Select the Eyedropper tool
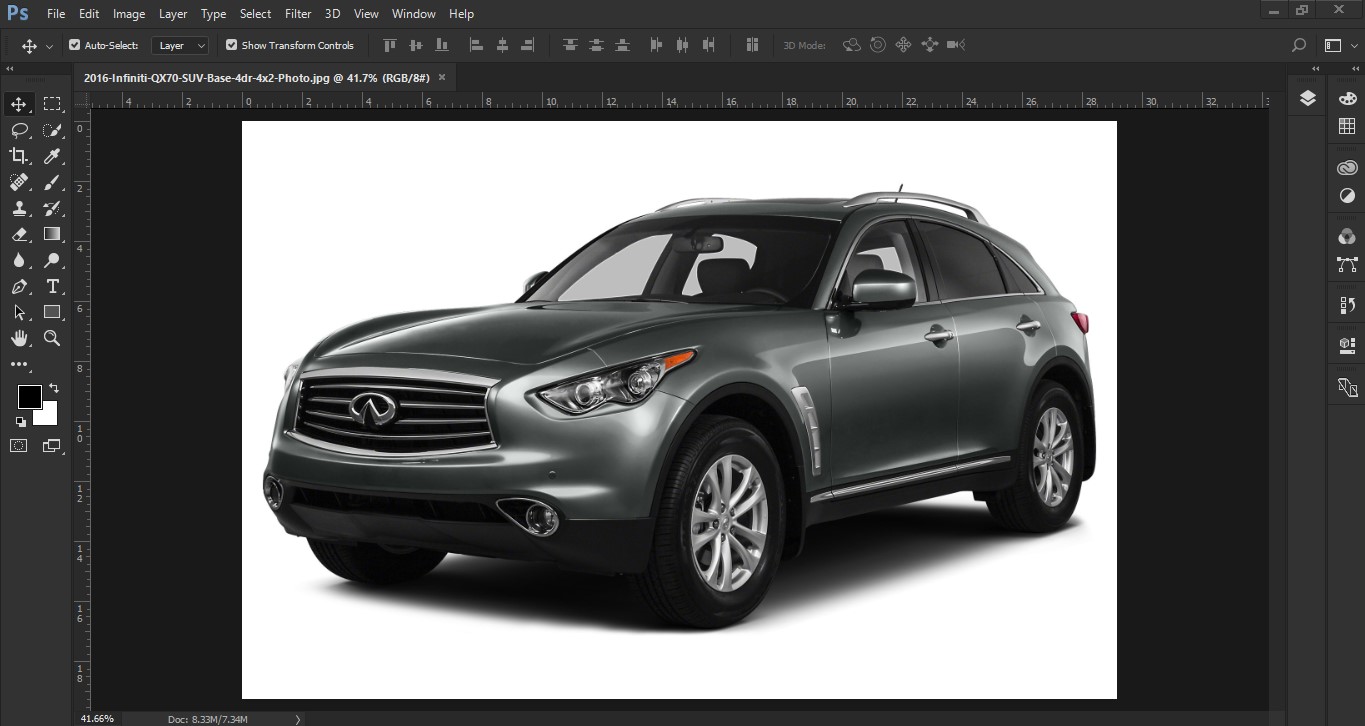The width and height of the screenshot is (1365, 726). click(x=52, y=156)
